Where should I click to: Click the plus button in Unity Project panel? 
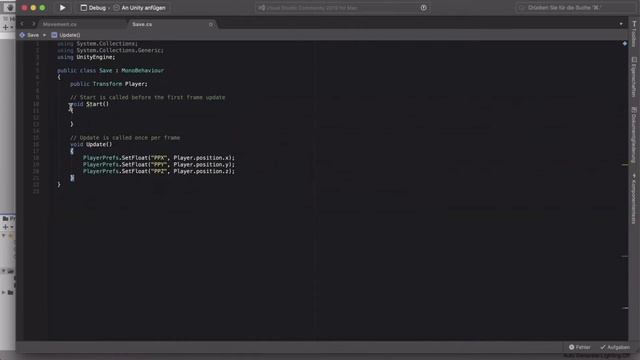[5, 227]
